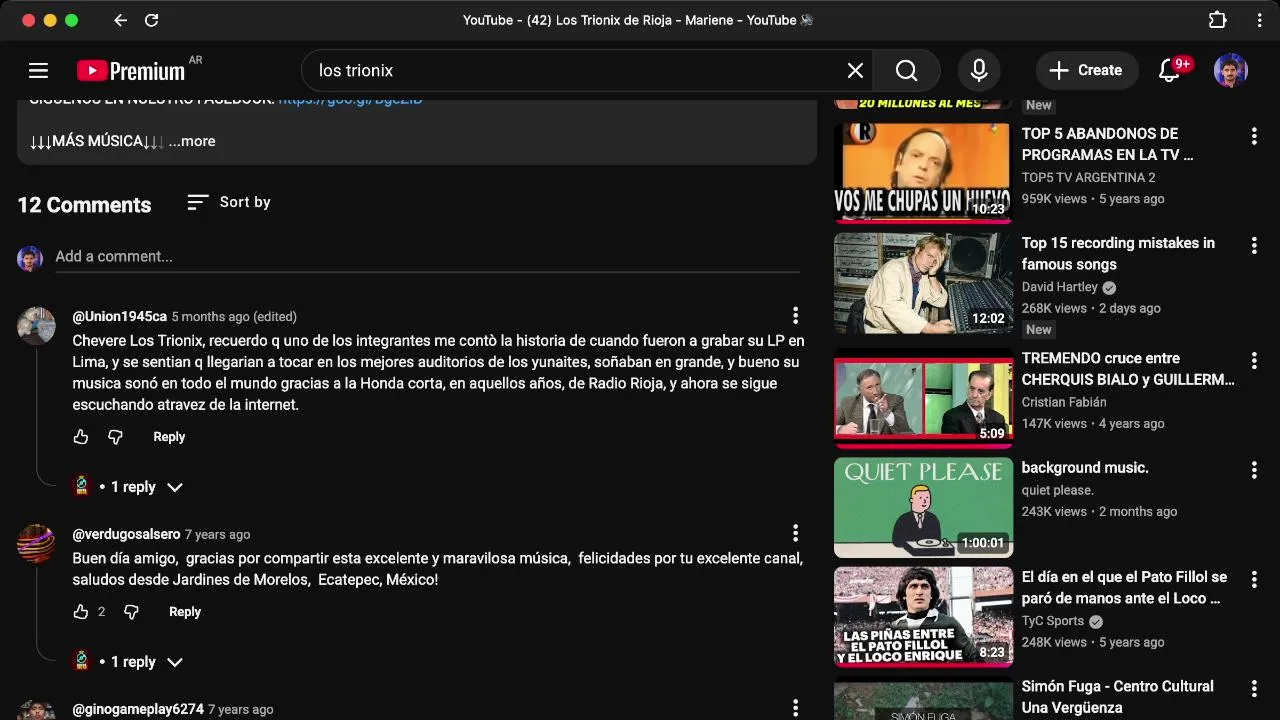Open 'background music.' video thumbnail
This screenshot has width=1280, height=720.
click(x=923, y=507)
